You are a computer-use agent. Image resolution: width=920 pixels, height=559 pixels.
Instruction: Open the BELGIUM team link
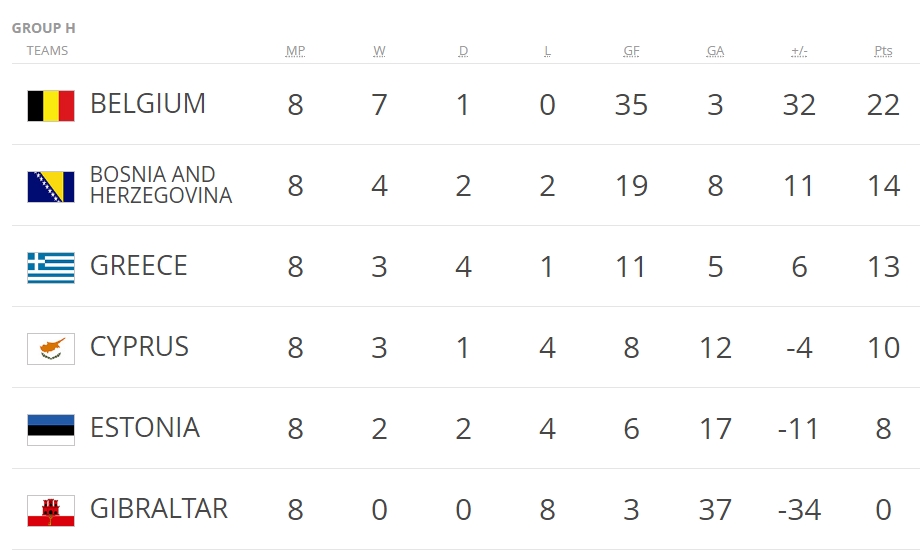148,104
